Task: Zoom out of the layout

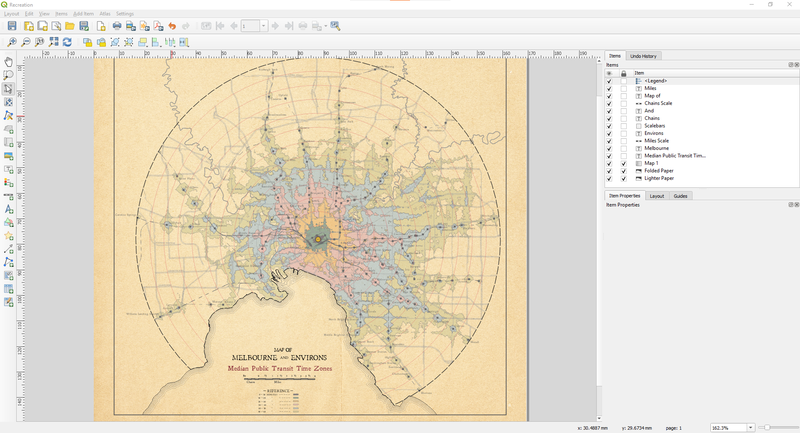Action: [x=26, y=42]
